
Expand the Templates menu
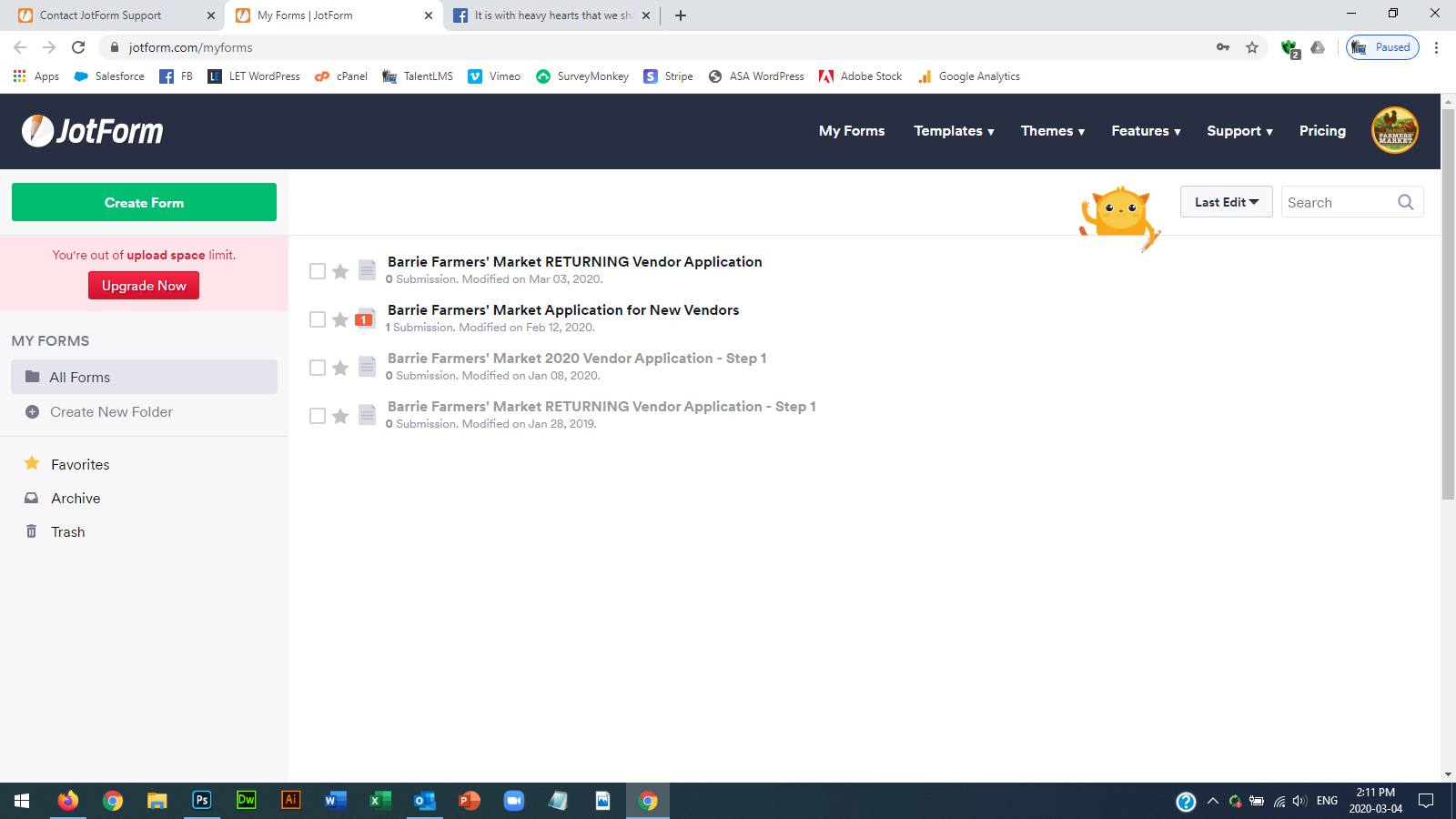(954, 130)
